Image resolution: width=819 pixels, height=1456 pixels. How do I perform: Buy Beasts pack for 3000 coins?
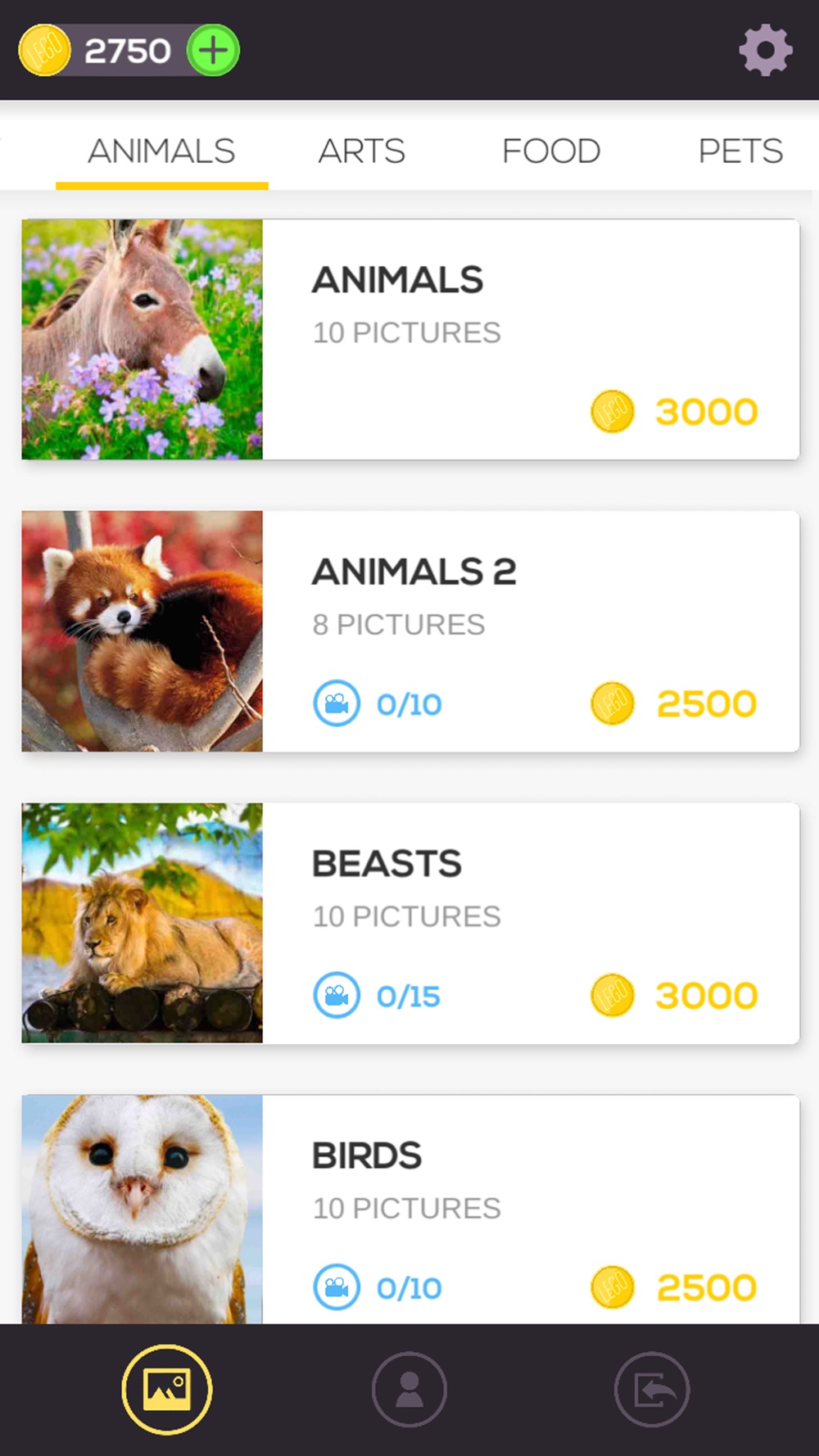click(674, 995)
